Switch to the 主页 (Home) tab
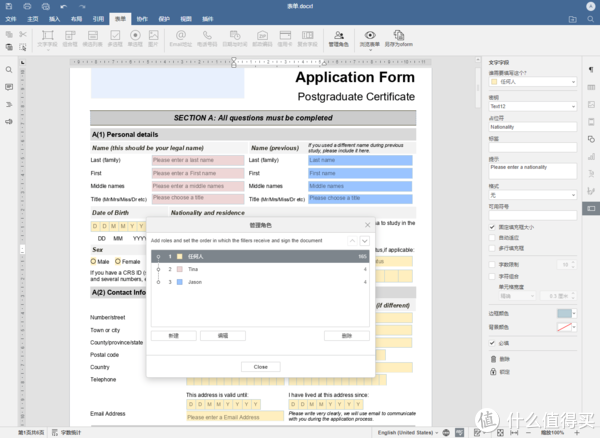The width and height of the screenshot is (600, 438). click(x=33, y=19)
